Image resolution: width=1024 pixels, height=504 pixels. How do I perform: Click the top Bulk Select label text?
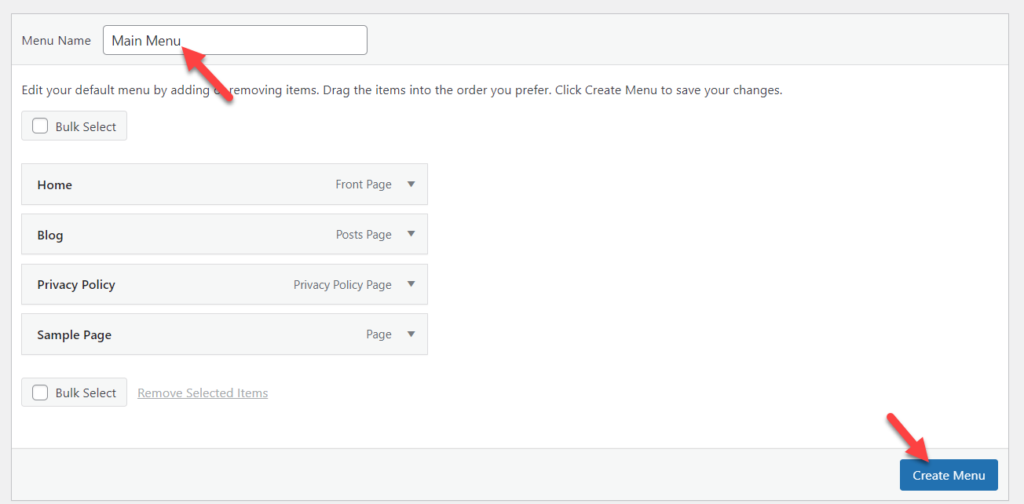[86, 127]
